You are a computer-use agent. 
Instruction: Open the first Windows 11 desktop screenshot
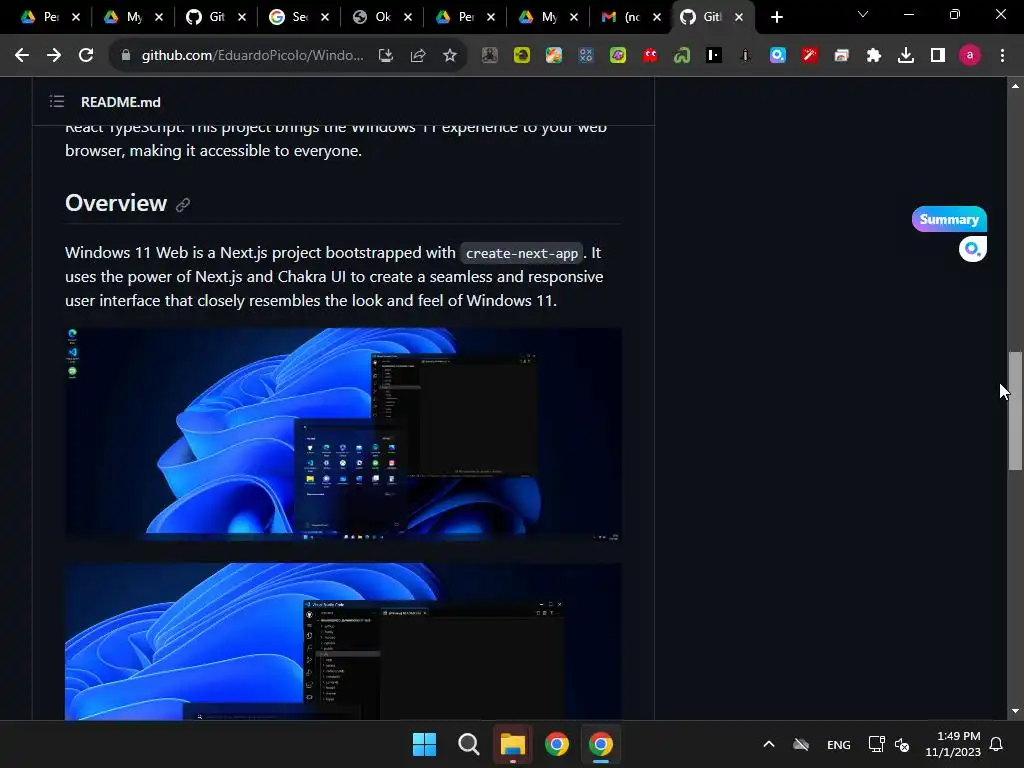343,434
